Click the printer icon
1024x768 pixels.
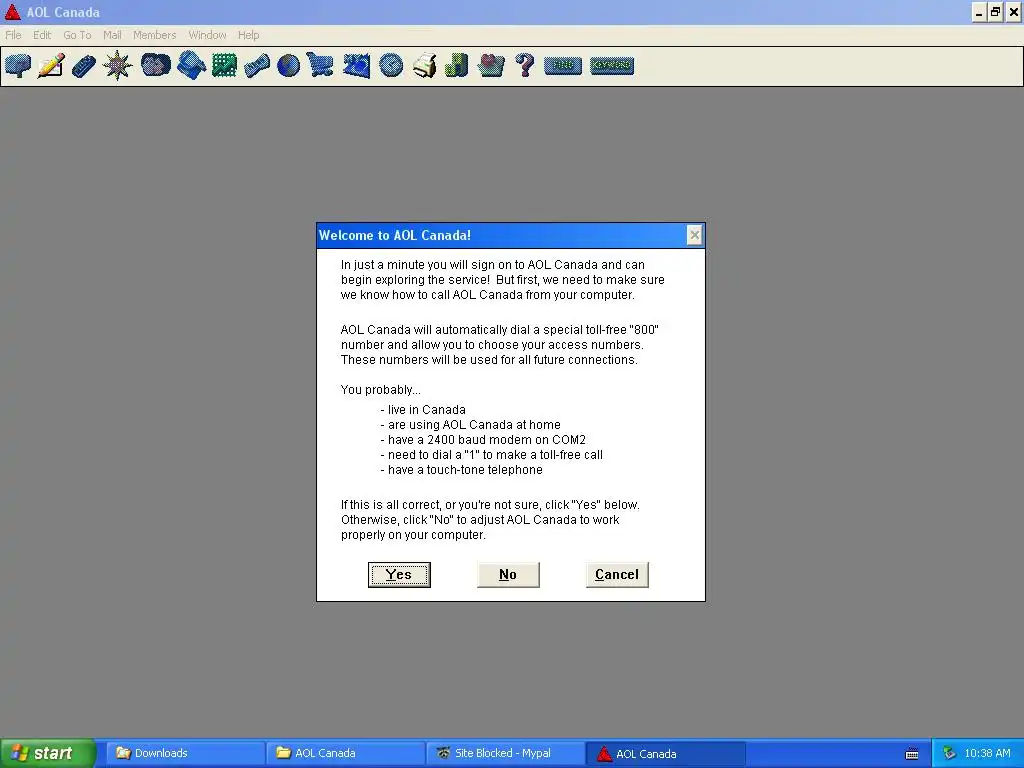click(x=424, y=65)
